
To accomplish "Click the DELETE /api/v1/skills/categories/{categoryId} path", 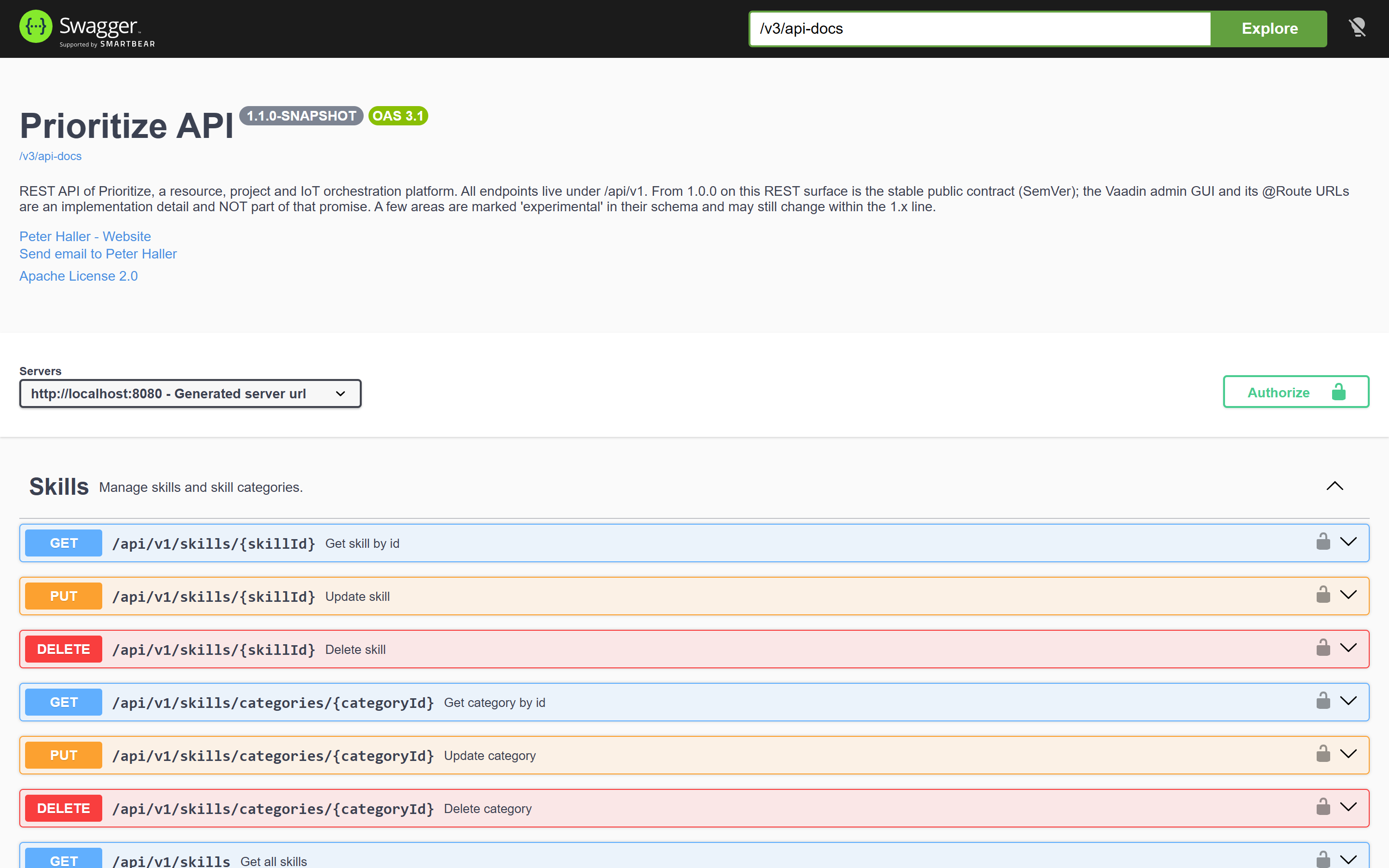I will click(273, 809).
